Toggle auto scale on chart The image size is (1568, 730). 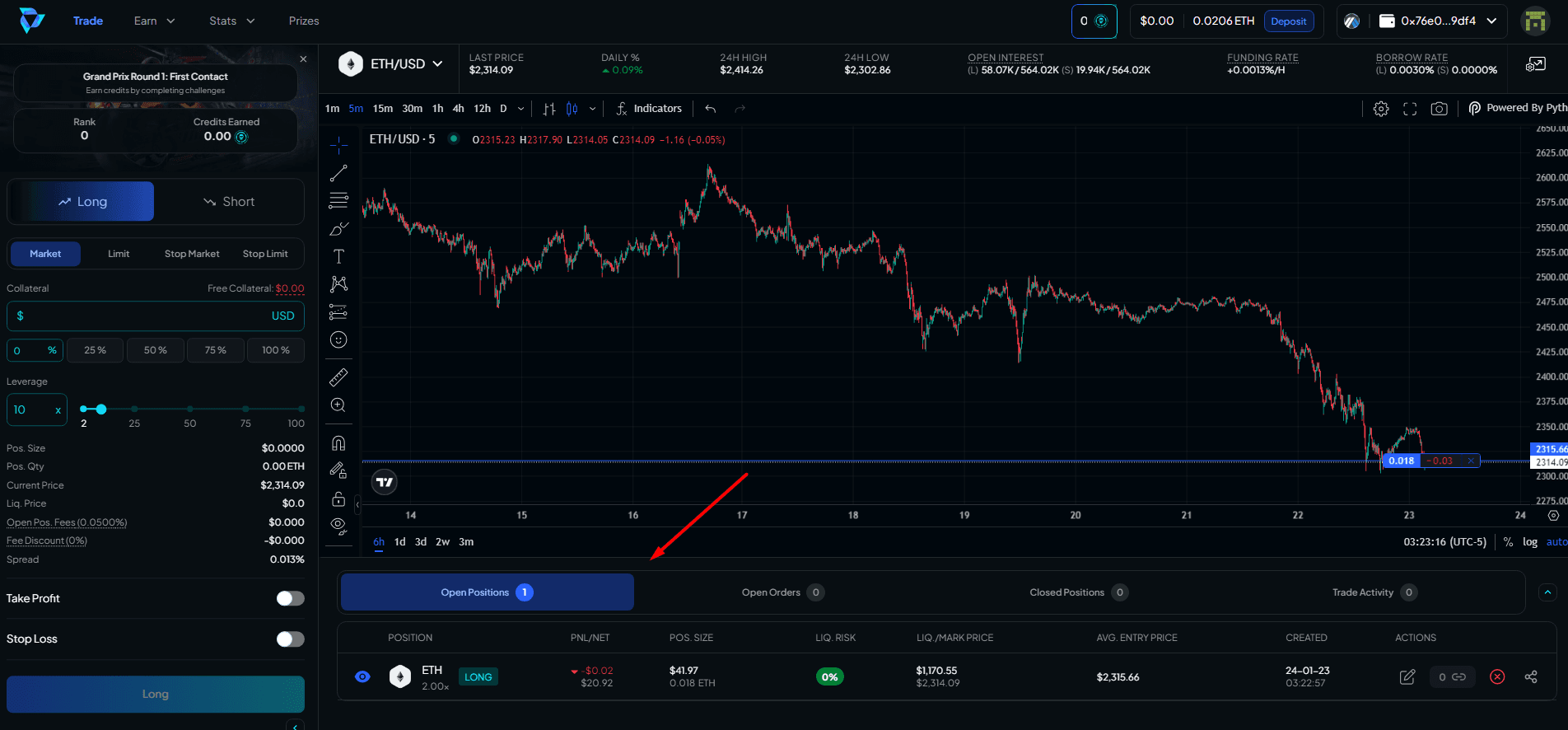[x=1556, y=542]
